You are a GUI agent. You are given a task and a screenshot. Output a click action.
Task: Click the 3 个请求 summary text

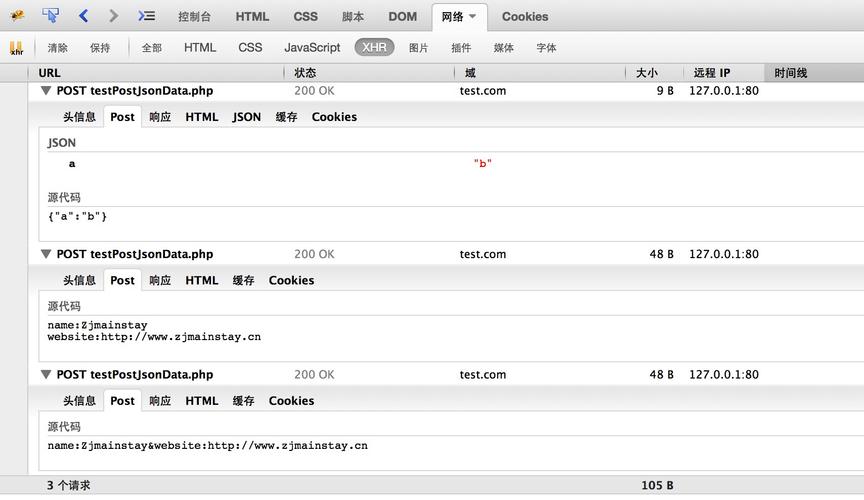tap(68, 485)
